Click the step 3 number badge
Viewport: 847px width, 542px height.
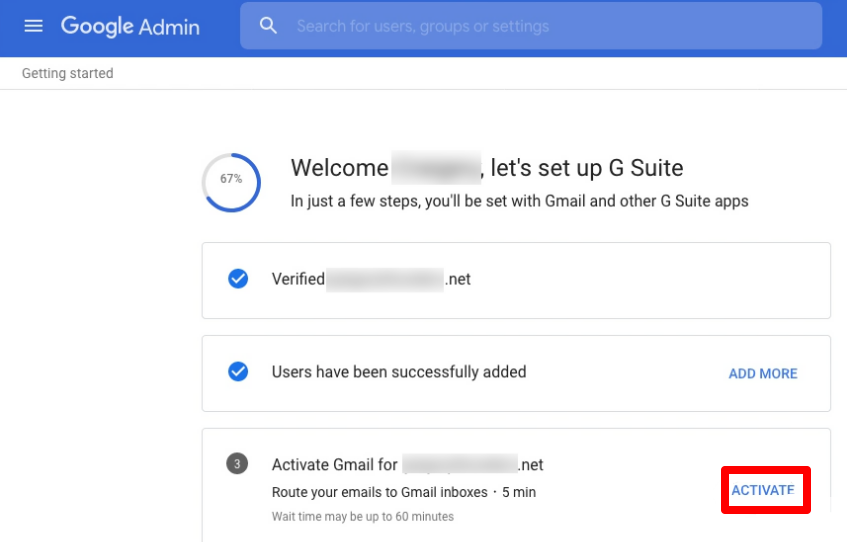[x=237, y=464]
